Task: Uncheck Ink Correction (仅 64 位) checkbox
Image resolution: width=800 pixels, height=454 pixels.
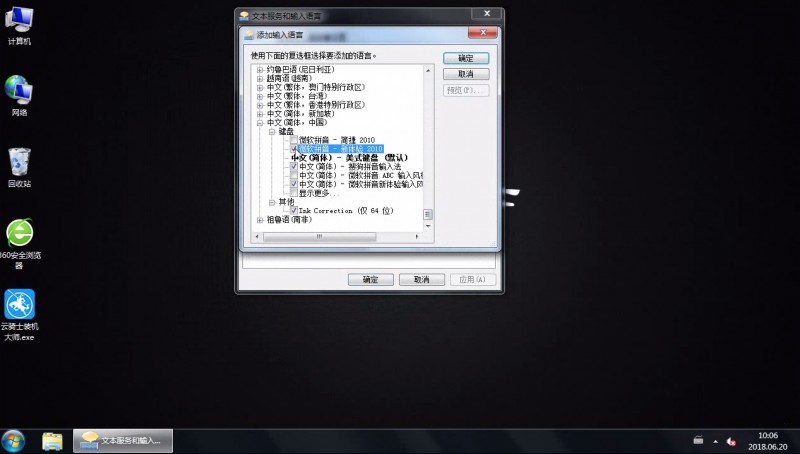Action: tap(294, 210)
